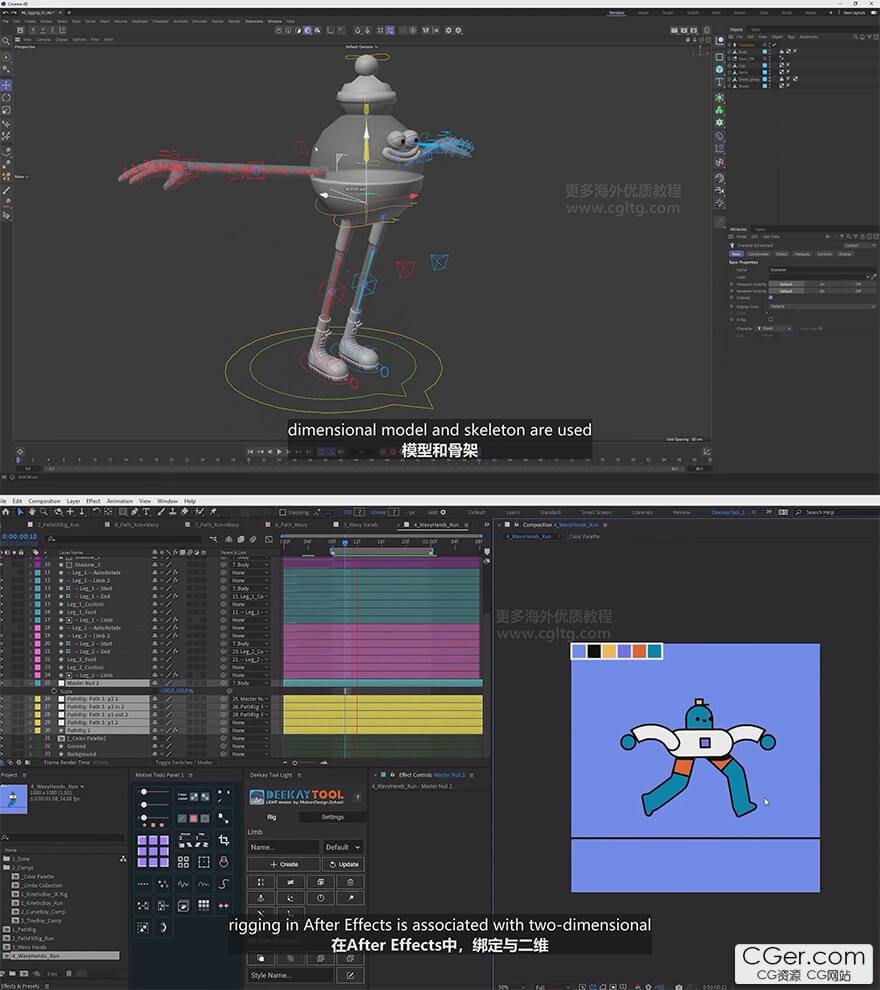Open the Animation menu in After Effects
880x990 pixels.
119,501
